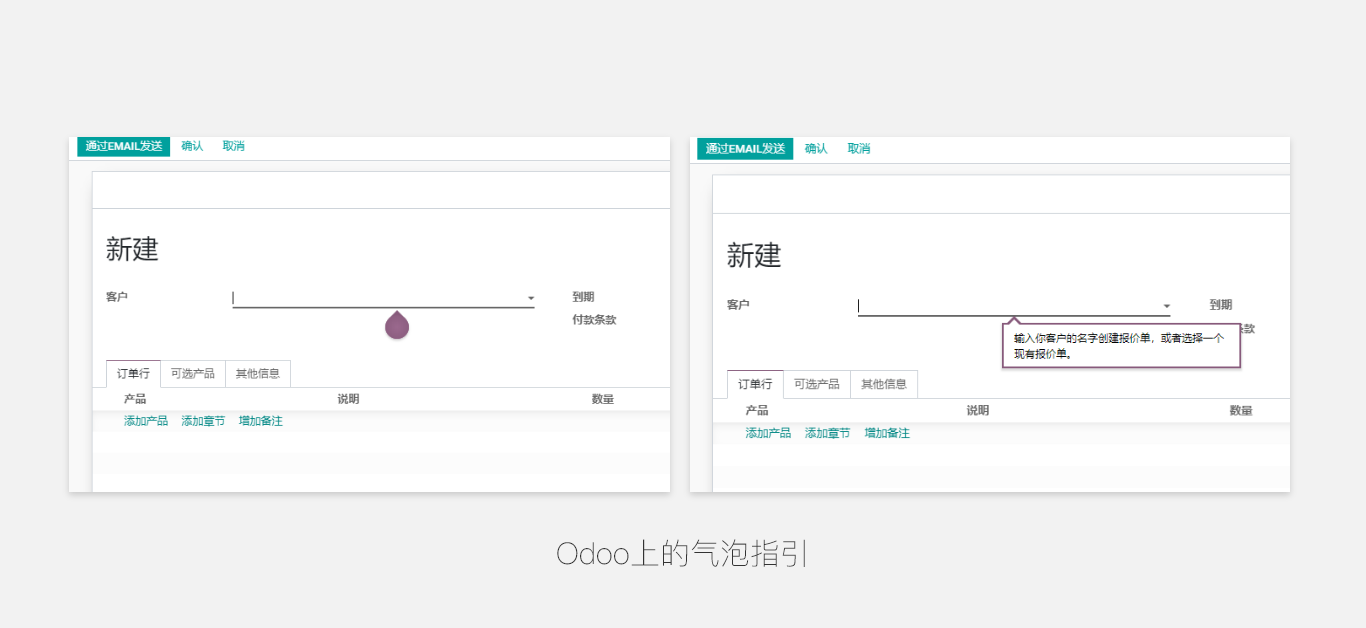Click 通过EMAIL发送 button in left screenshot
The height and width of the screenshot is (628, 1366).
(x=124, y=146)
